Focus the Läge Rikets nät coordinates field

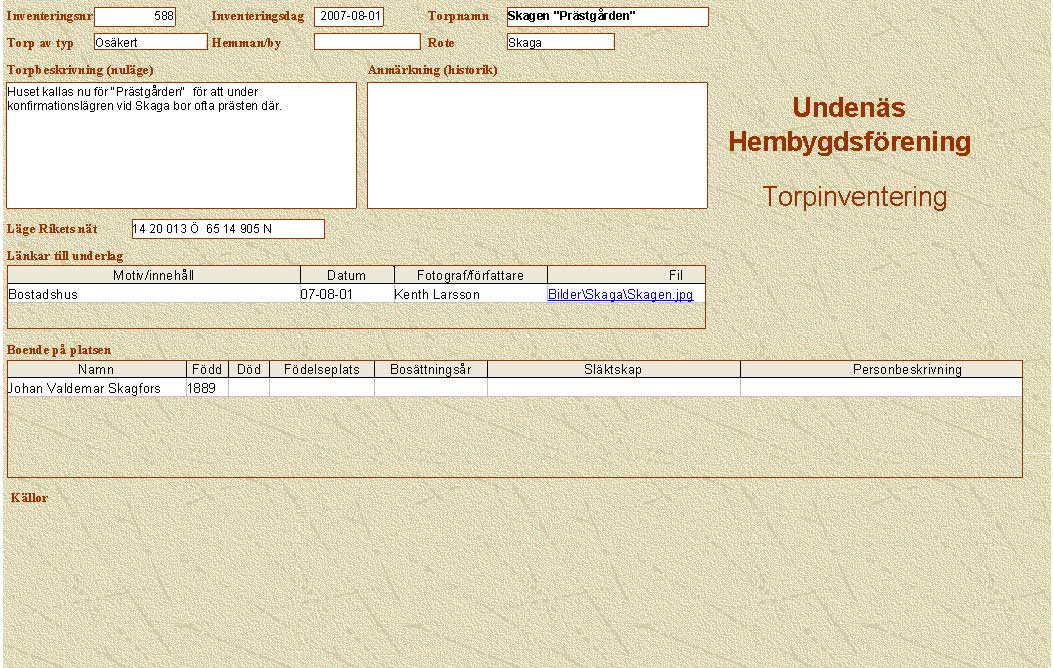tap(228, 229)
